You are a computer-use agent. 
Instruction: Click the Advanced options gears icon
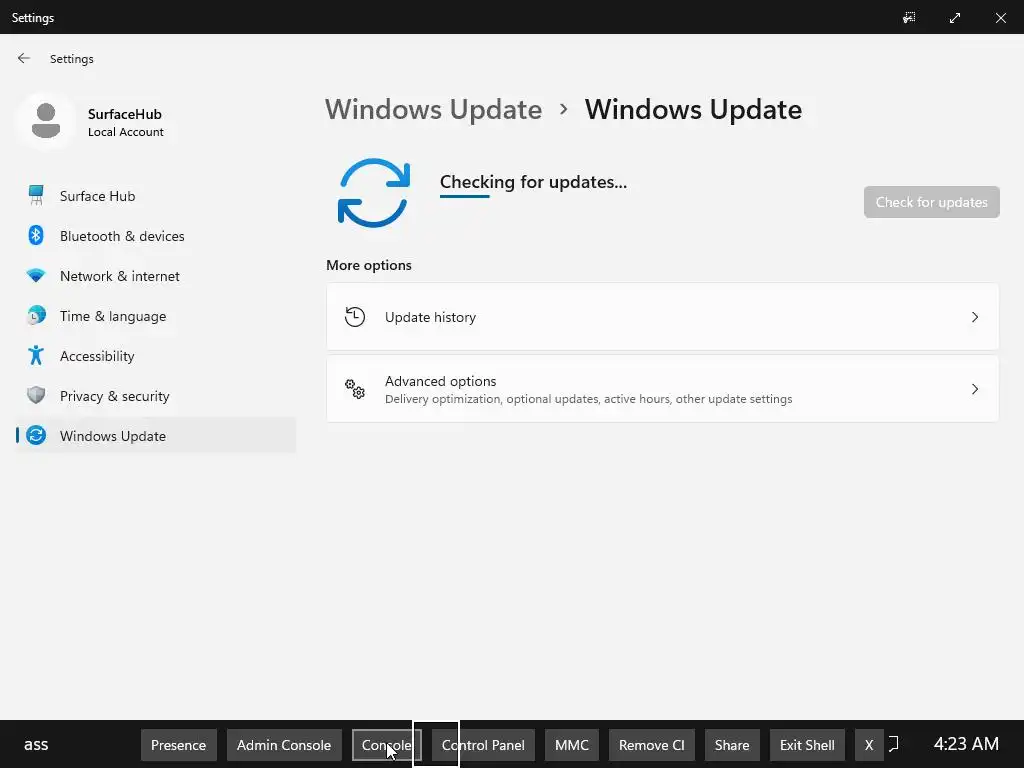pos(355,389)
